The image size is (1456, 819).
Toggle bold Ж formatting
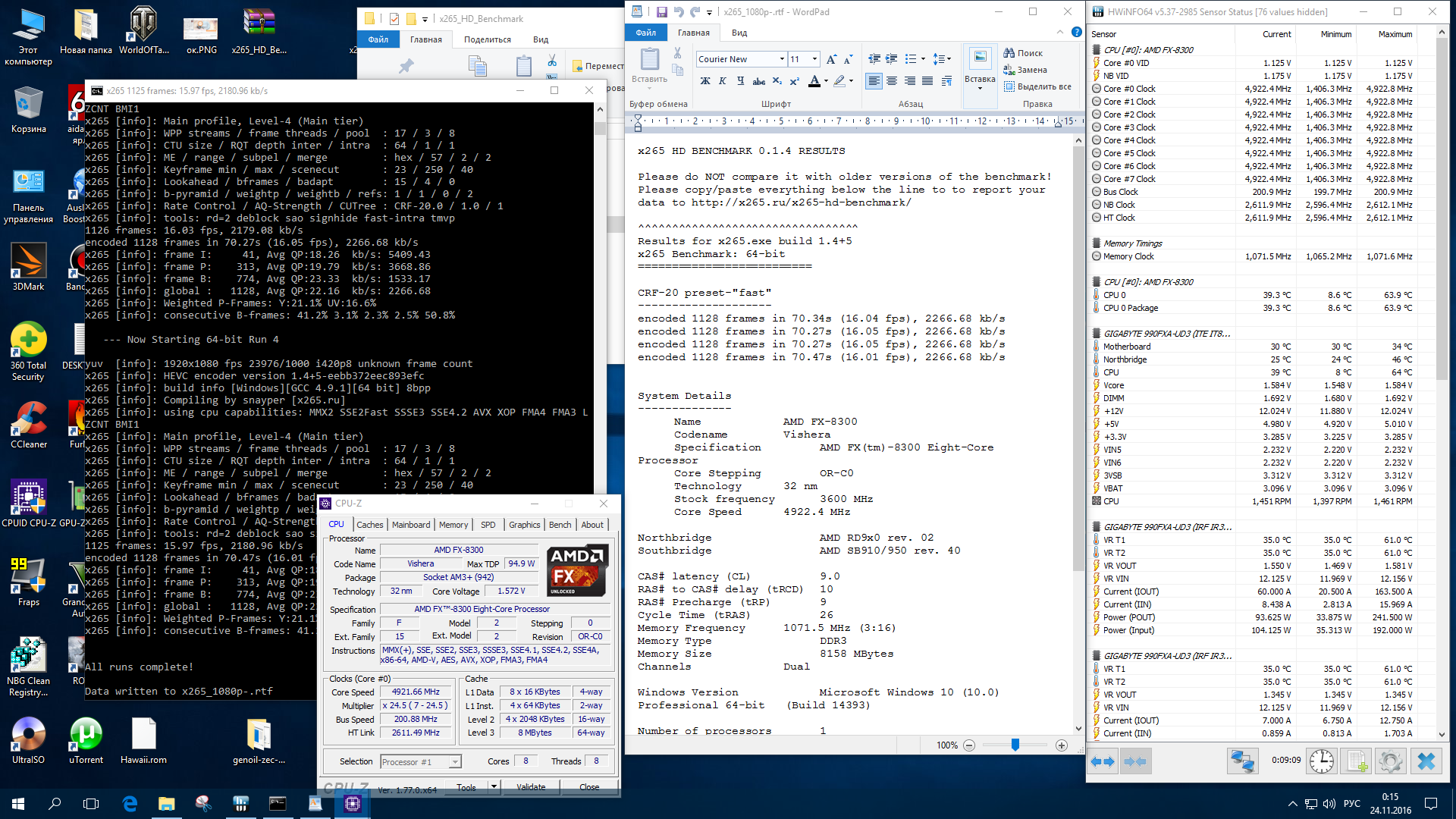click(x=705, y=81)
